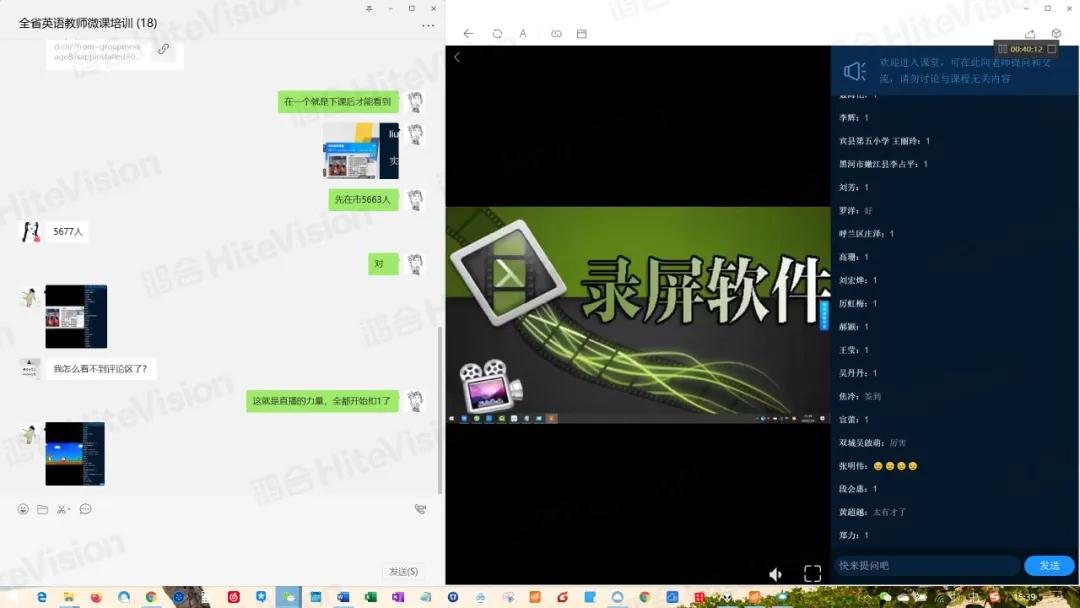Viewport: 1080px width, 608px height.
Task: Open the send-file folder icon
Action: (x=42, y=509)
